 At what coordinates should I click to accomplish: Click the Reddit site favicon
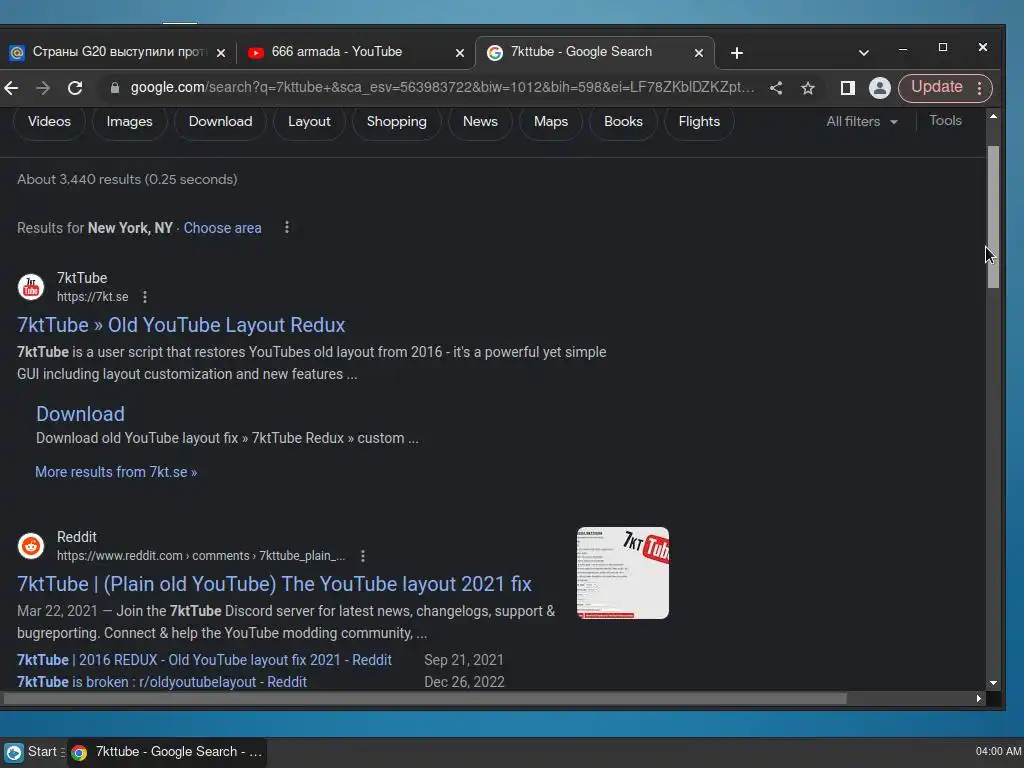tap(31, 546)
